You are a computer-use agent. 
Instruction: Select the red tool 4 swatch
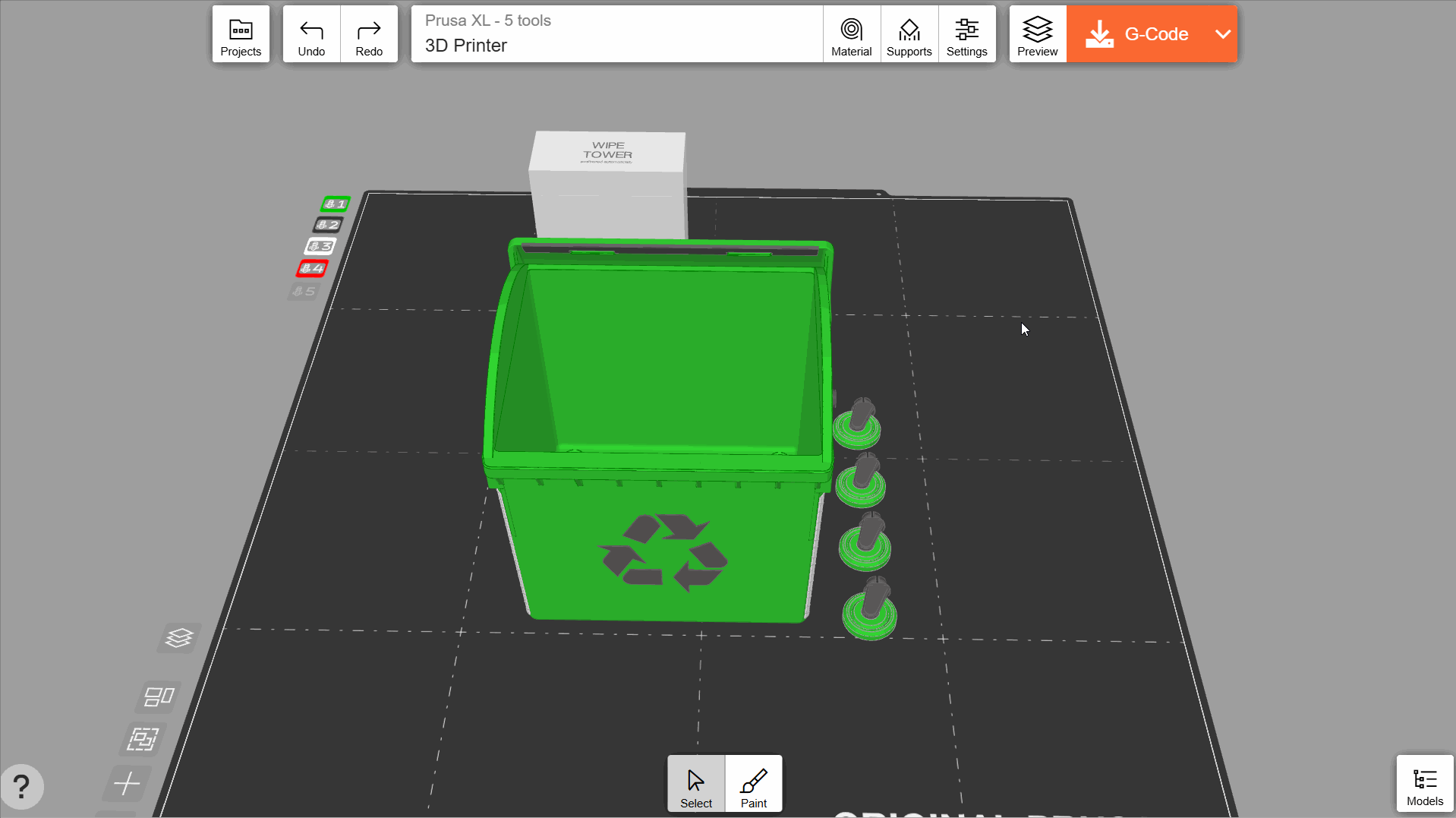point(311,268)
